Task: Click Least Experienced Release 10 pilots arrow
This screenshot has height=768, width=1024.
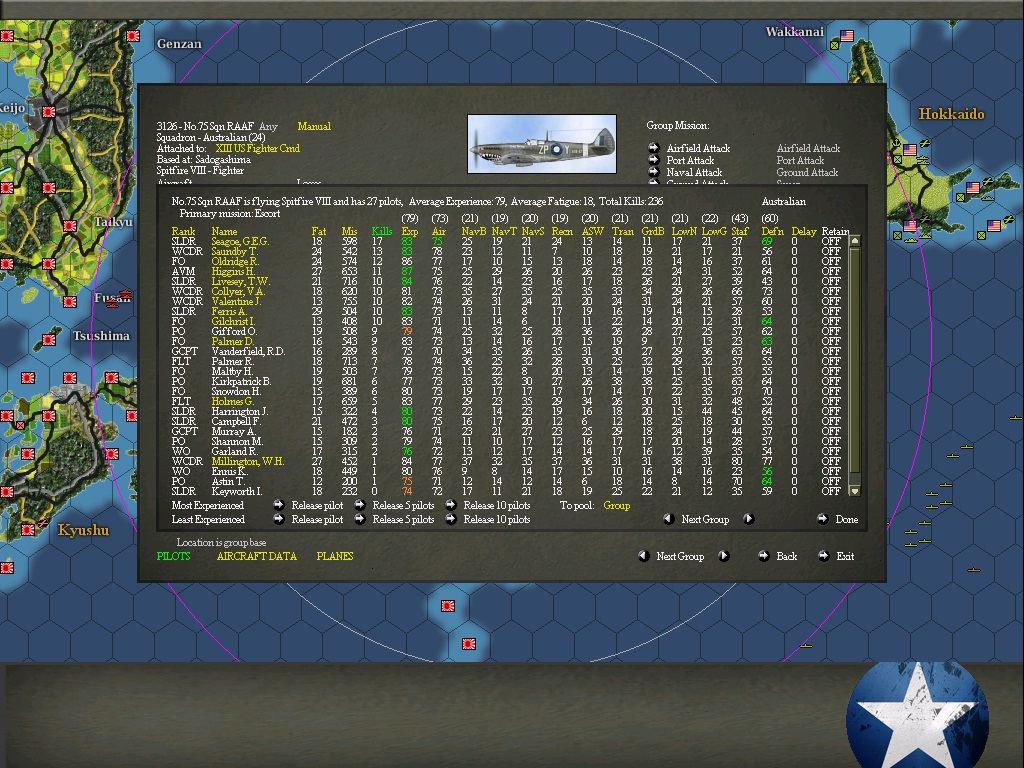Action: click(x=451, y=519)
